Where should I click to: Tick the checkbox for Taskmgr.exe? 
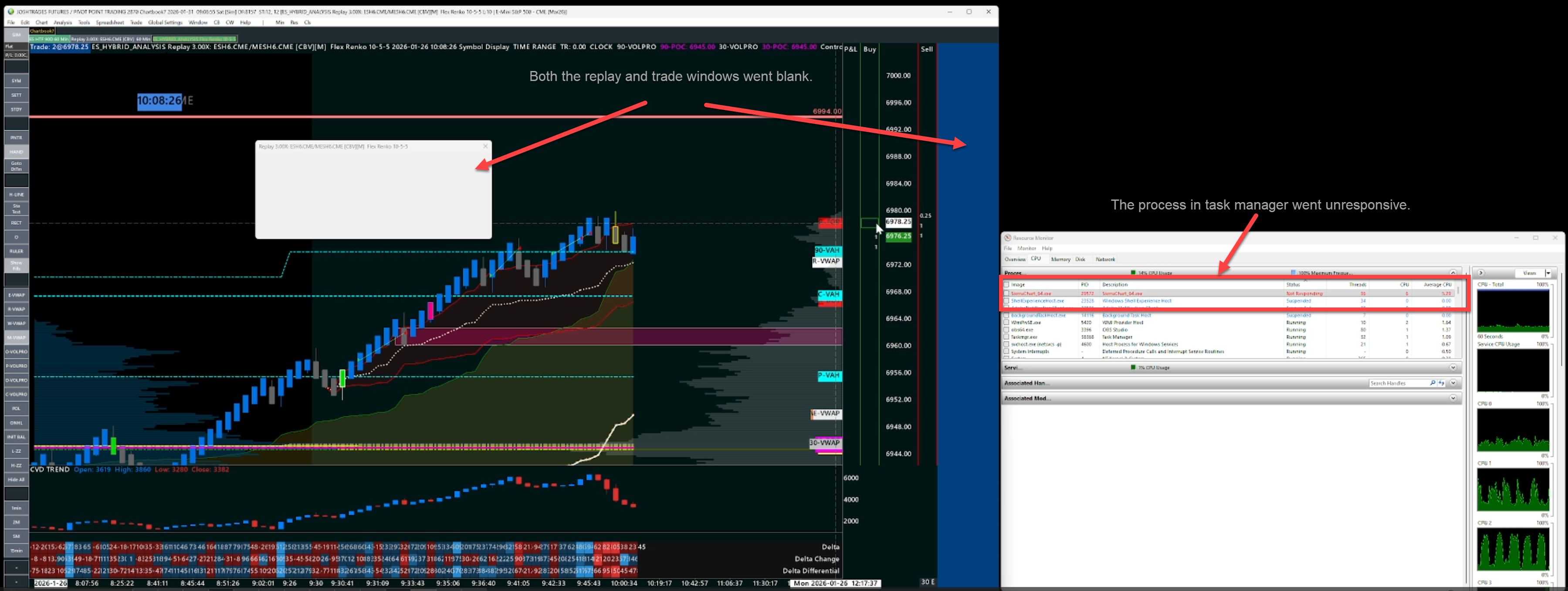click(x=1007, y=337)
